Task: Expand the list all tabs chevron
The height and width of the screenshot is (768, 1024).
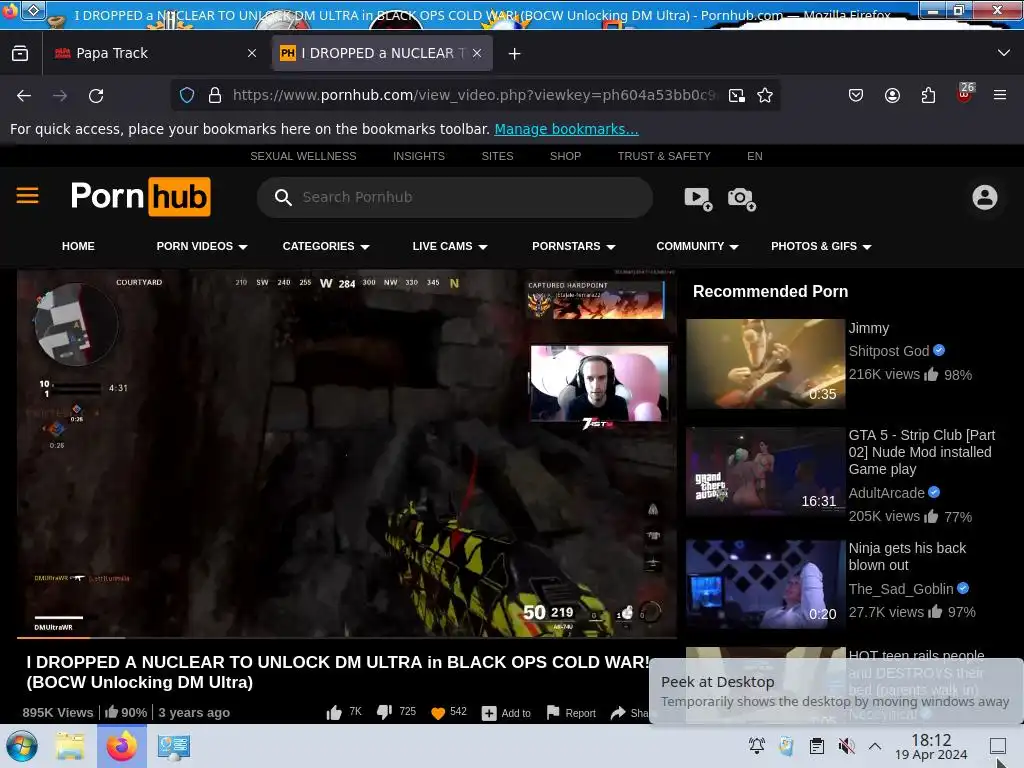Action: 1004,53
